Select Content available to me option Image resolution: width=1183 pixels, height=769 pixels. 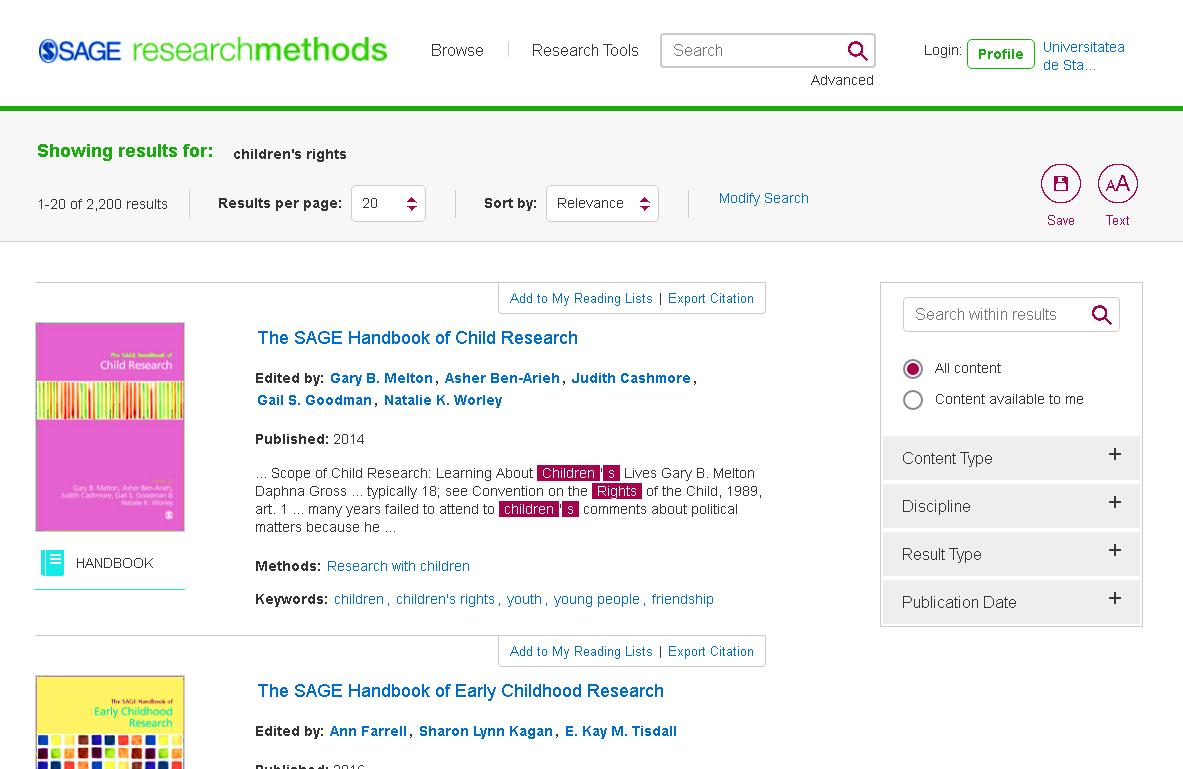[913, 399]
